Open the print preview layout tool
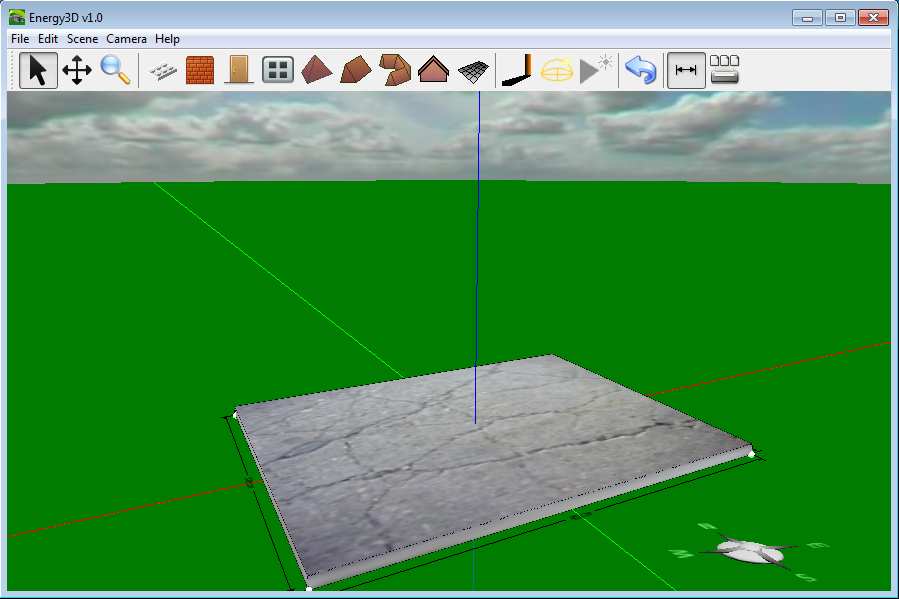The width and height of the screenshot is (899, 599). tap(725, 70)
